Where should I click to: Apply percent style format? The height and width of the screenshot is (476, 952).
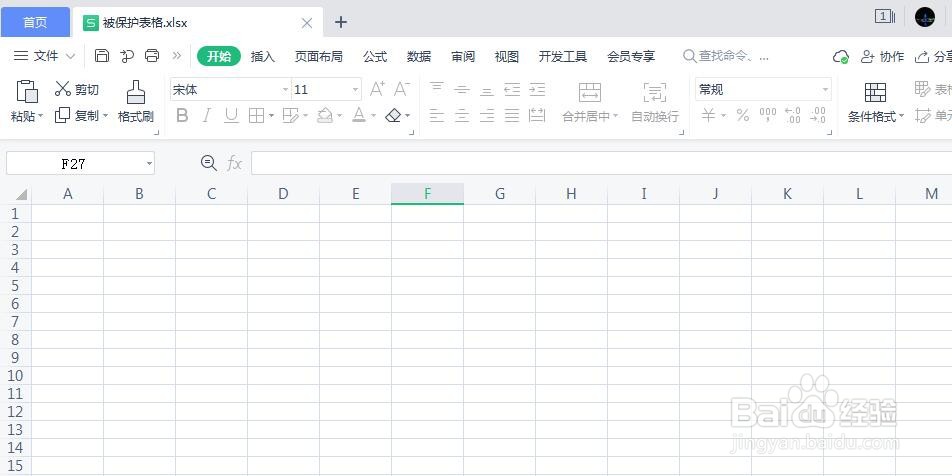click(x=743, y=115)
